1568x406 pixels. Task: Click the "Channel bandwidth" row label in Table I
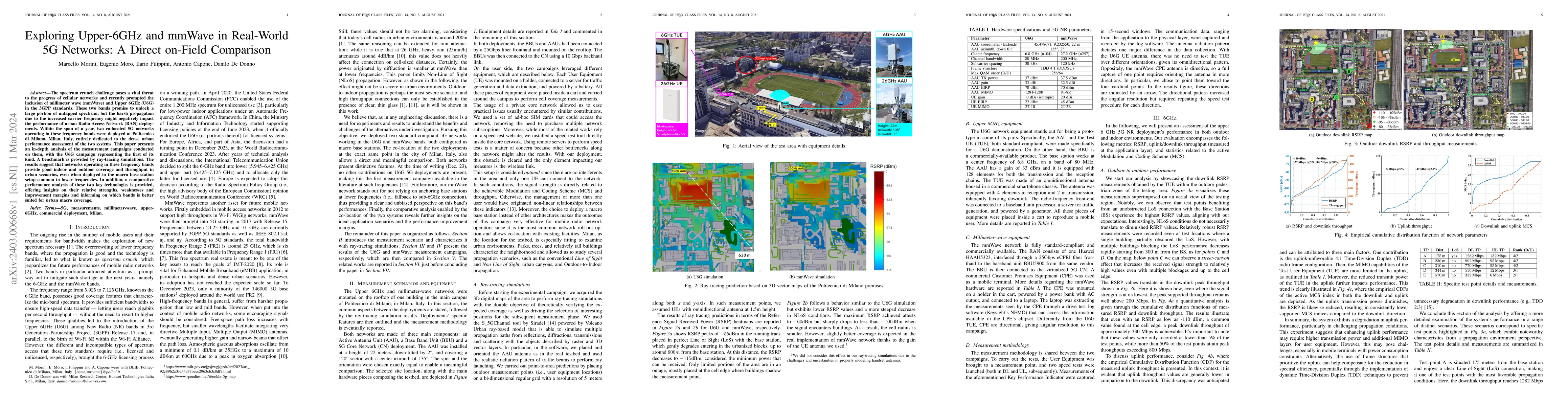(987, 59)
